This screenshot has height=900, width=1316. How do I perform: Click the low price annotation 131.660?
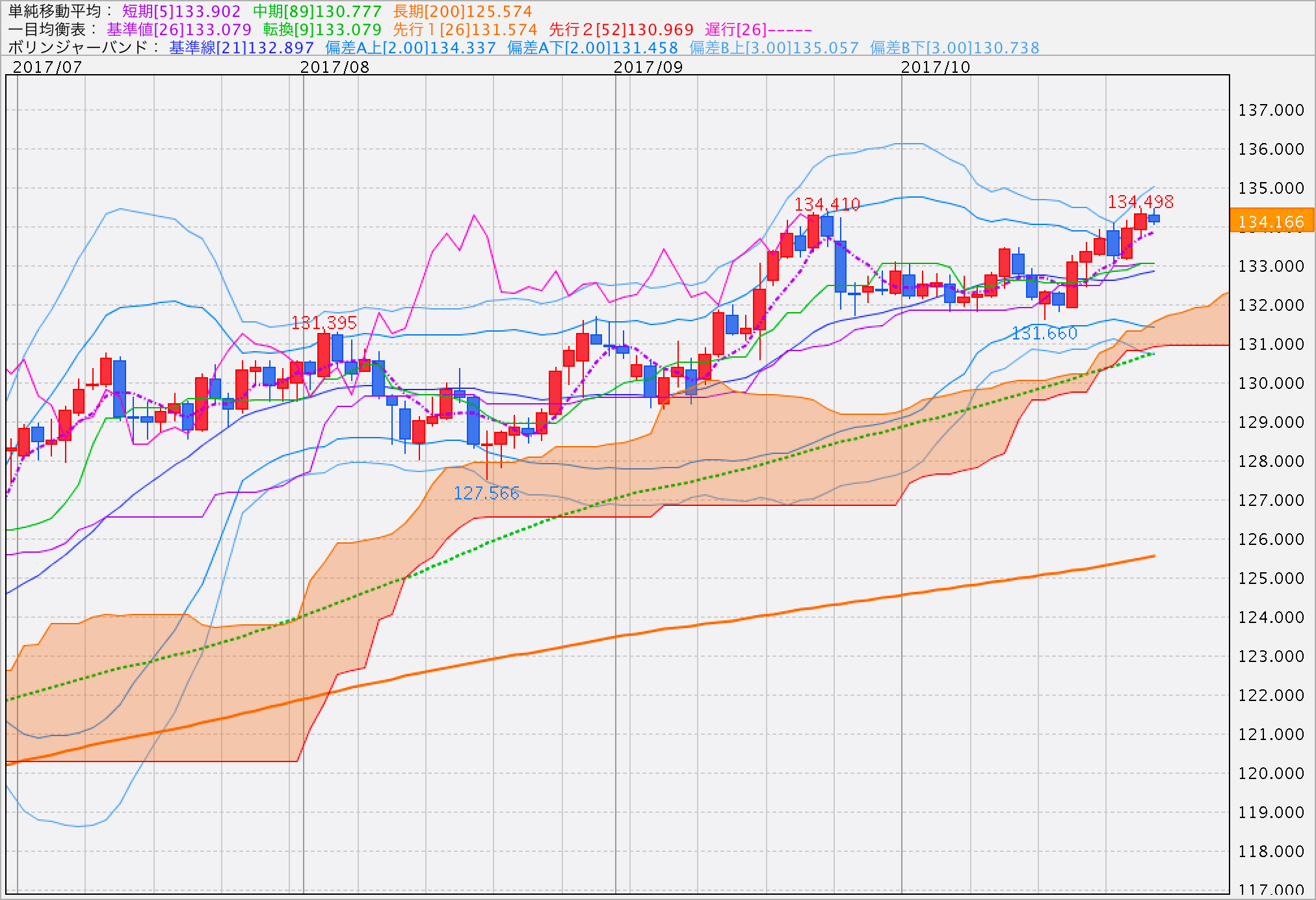tap(1044, 334)
